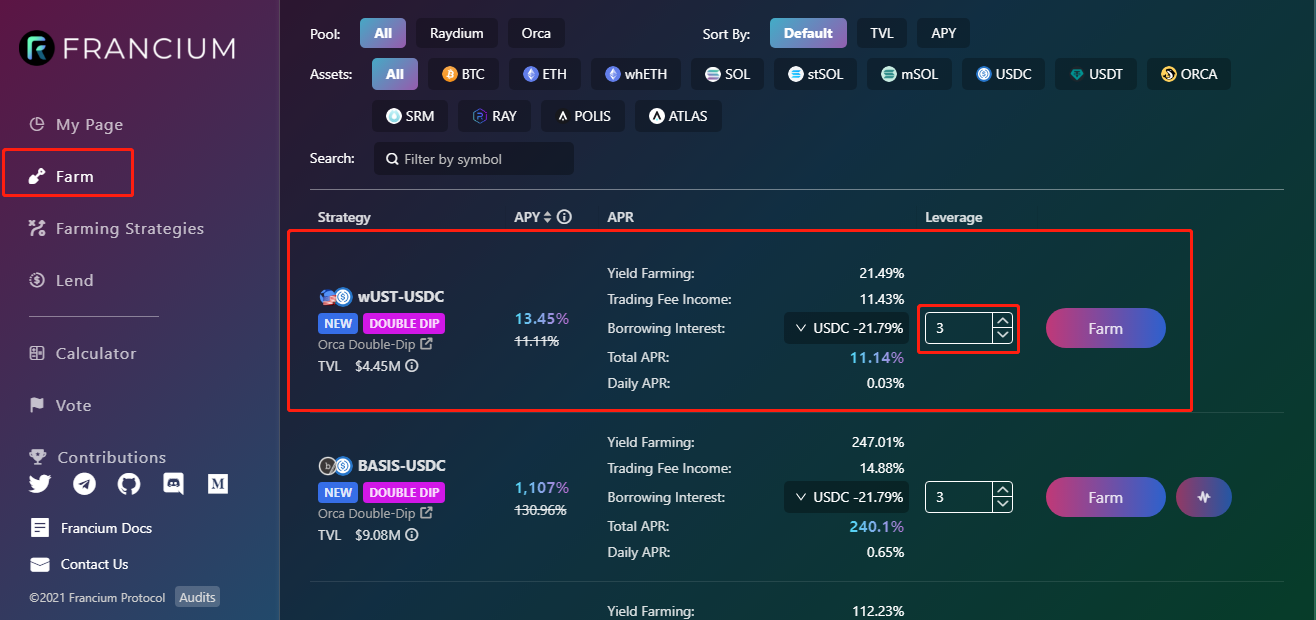Screen dimensions: 1316x620
Task: Open the Farm section in sidebar
Action: tap(62, 177)
